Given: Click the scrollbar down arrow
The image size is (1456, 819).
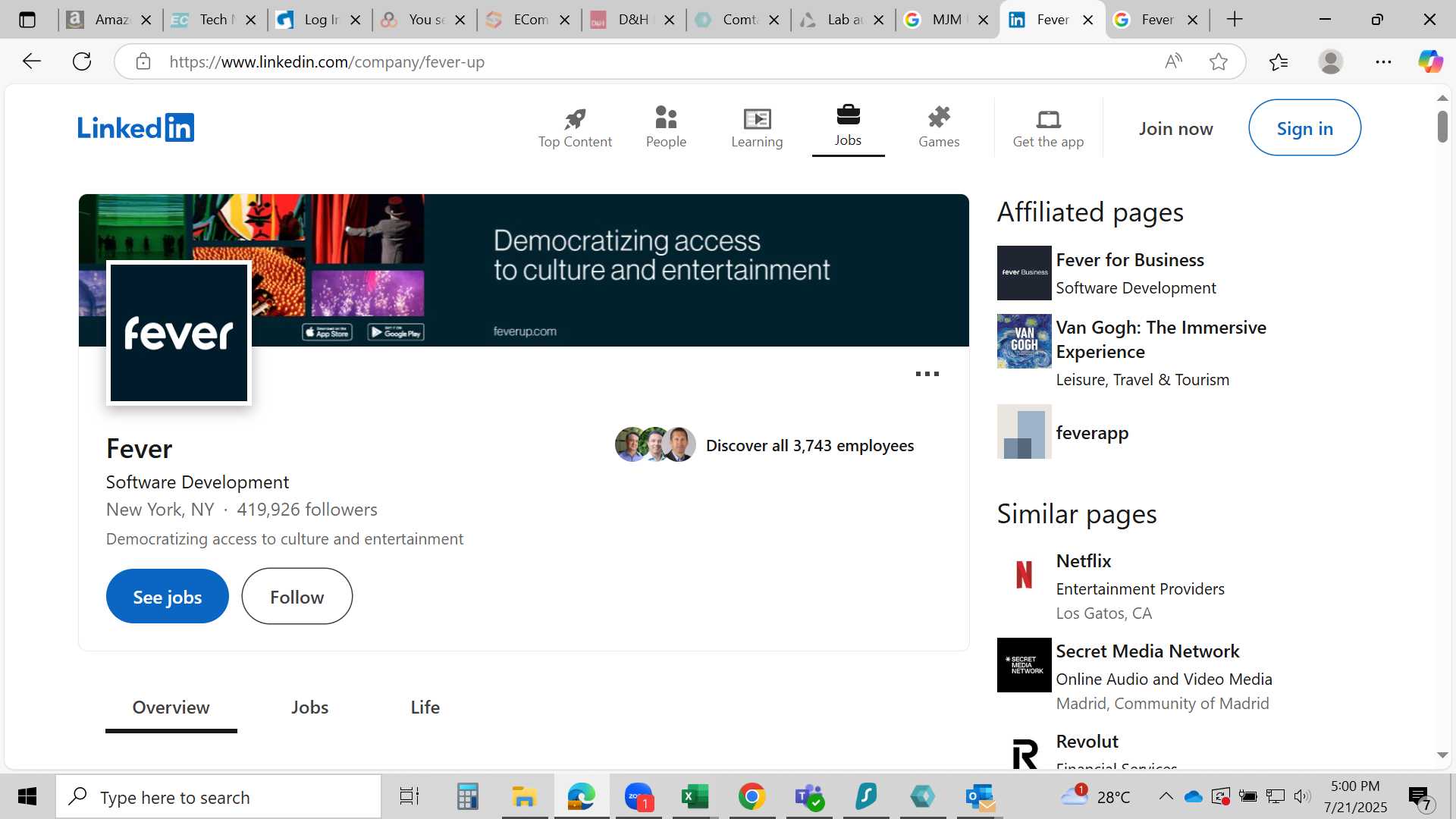Looking at the screenshot, I should coord(1442,755).
